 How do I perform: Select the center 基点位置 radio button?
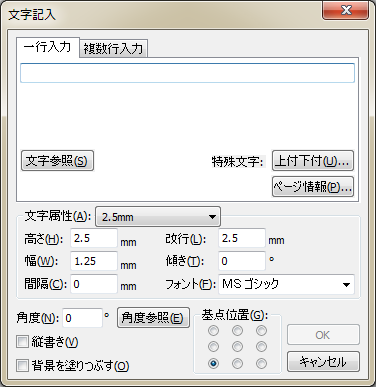[x=237, y=347]
